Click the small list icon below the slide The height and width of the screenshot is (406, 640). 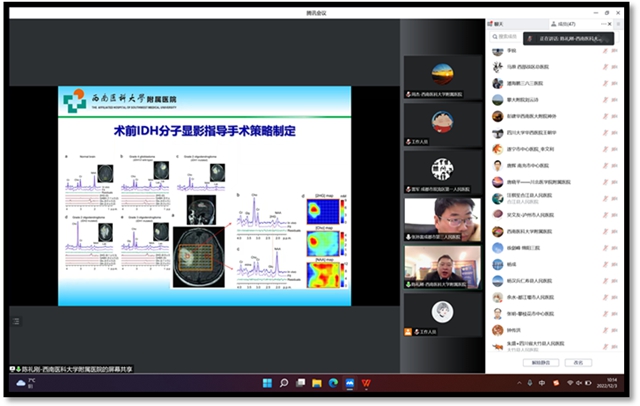[15, 321]
